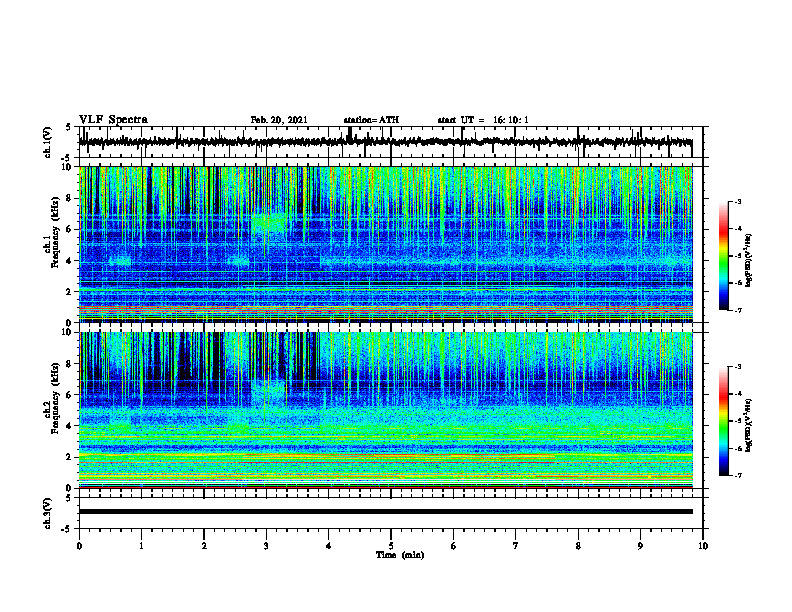The height and width of the screenshot is (612, 792).
Task: Click the ch.1 "Frequency (kHz)" axis label
Action: tap(55, 233)
